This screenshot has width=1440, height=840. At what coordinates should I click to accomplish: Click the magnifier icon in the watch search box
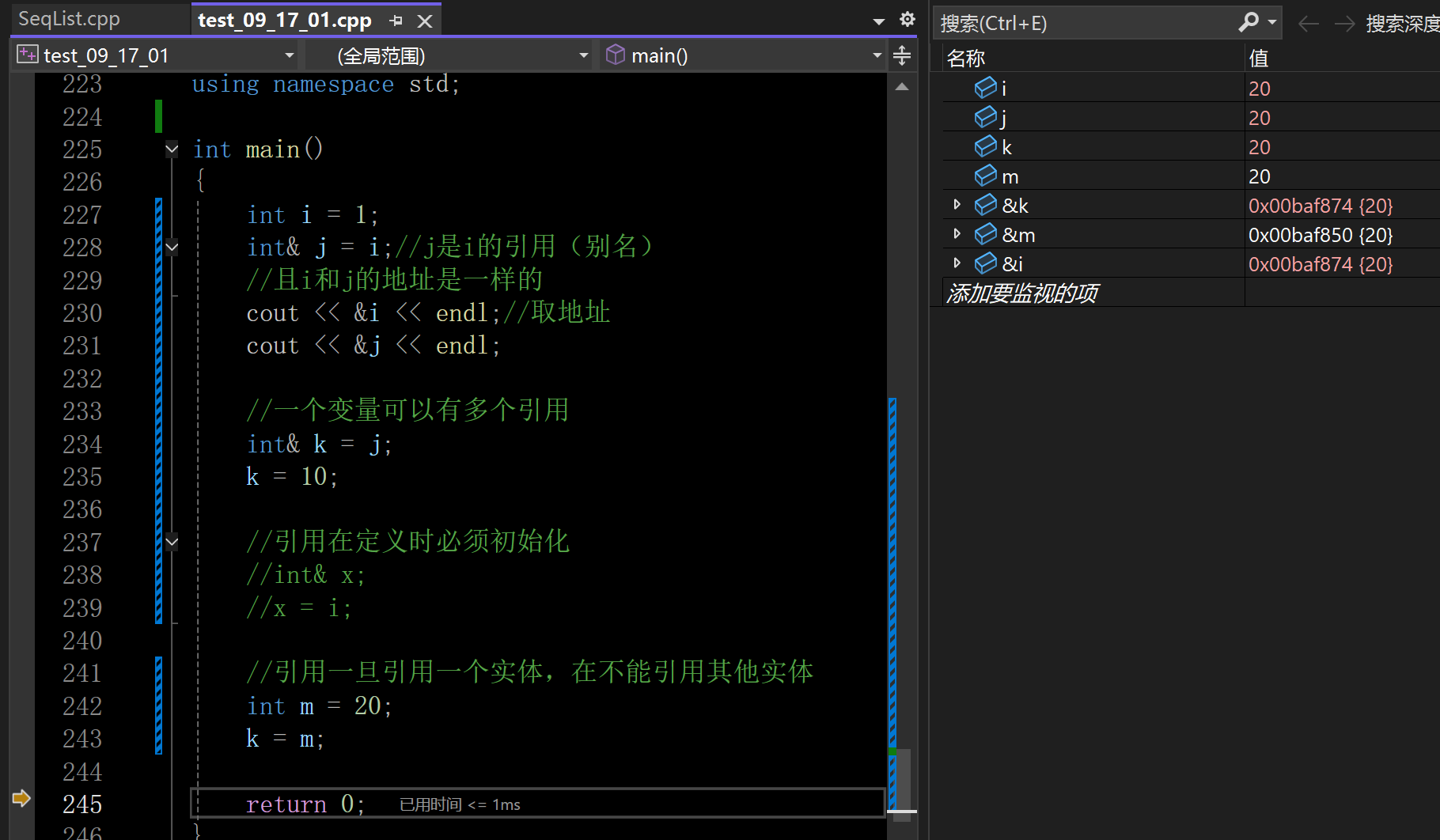click(1248, 22)
